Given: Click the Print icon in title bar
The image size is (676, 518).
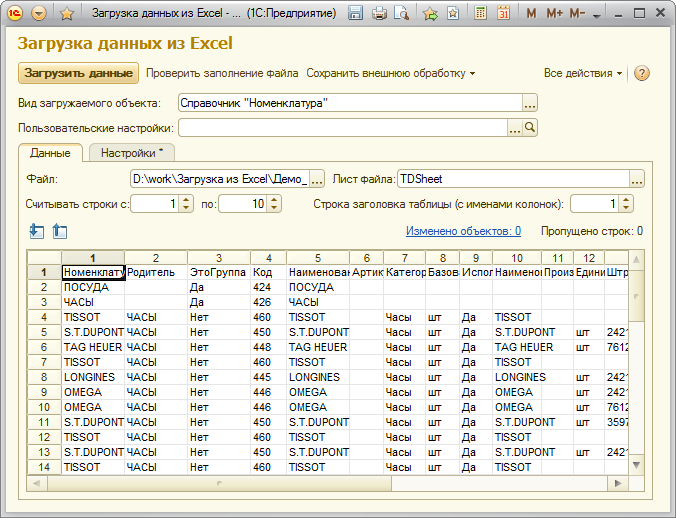Looking at the screenshot, I should coord(379,14).
